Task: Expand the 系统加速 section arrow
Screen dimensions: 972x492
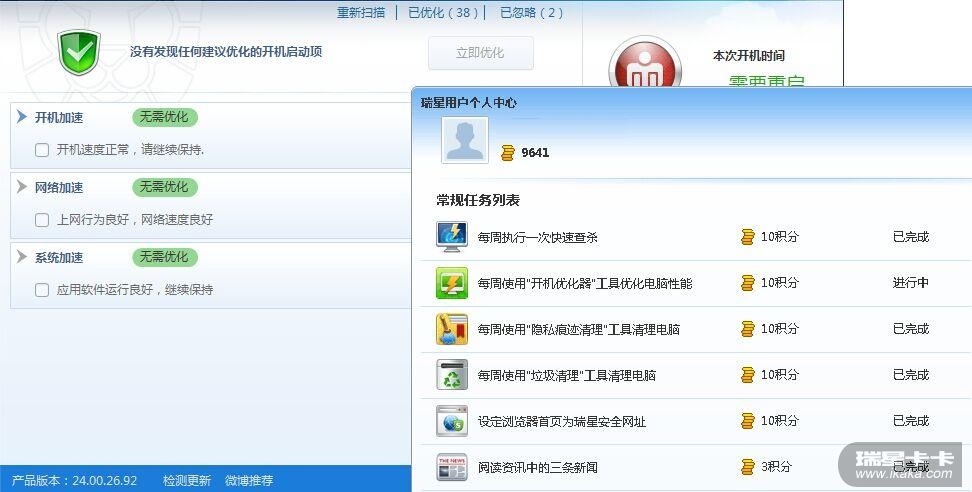Action: click(22, 257)
